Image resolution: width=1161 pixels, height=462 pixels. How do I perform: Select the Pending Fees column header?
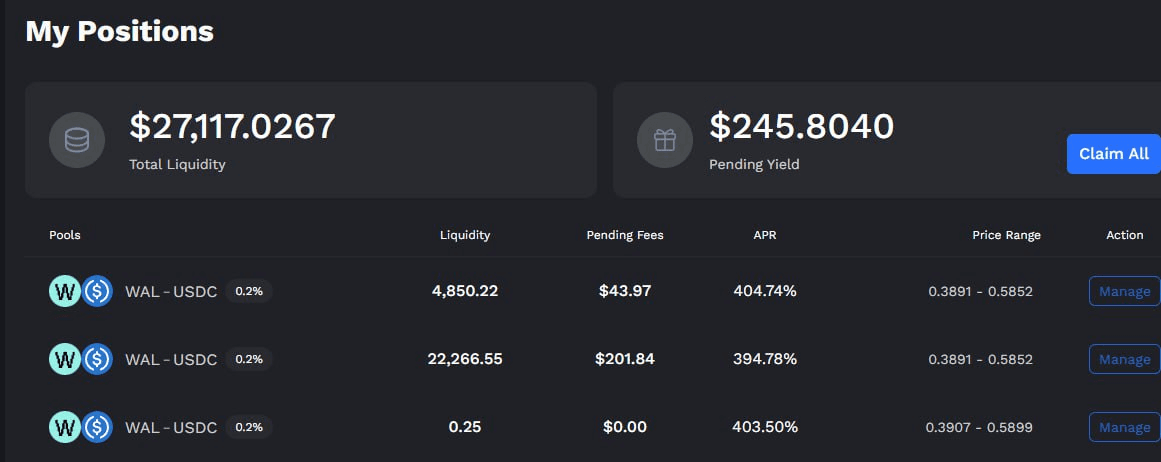[x=625, y=235]
